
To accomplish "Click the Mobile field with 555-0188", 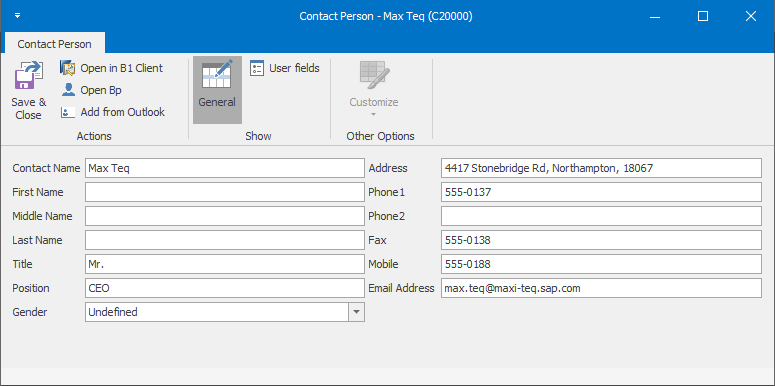I will 601,264.
